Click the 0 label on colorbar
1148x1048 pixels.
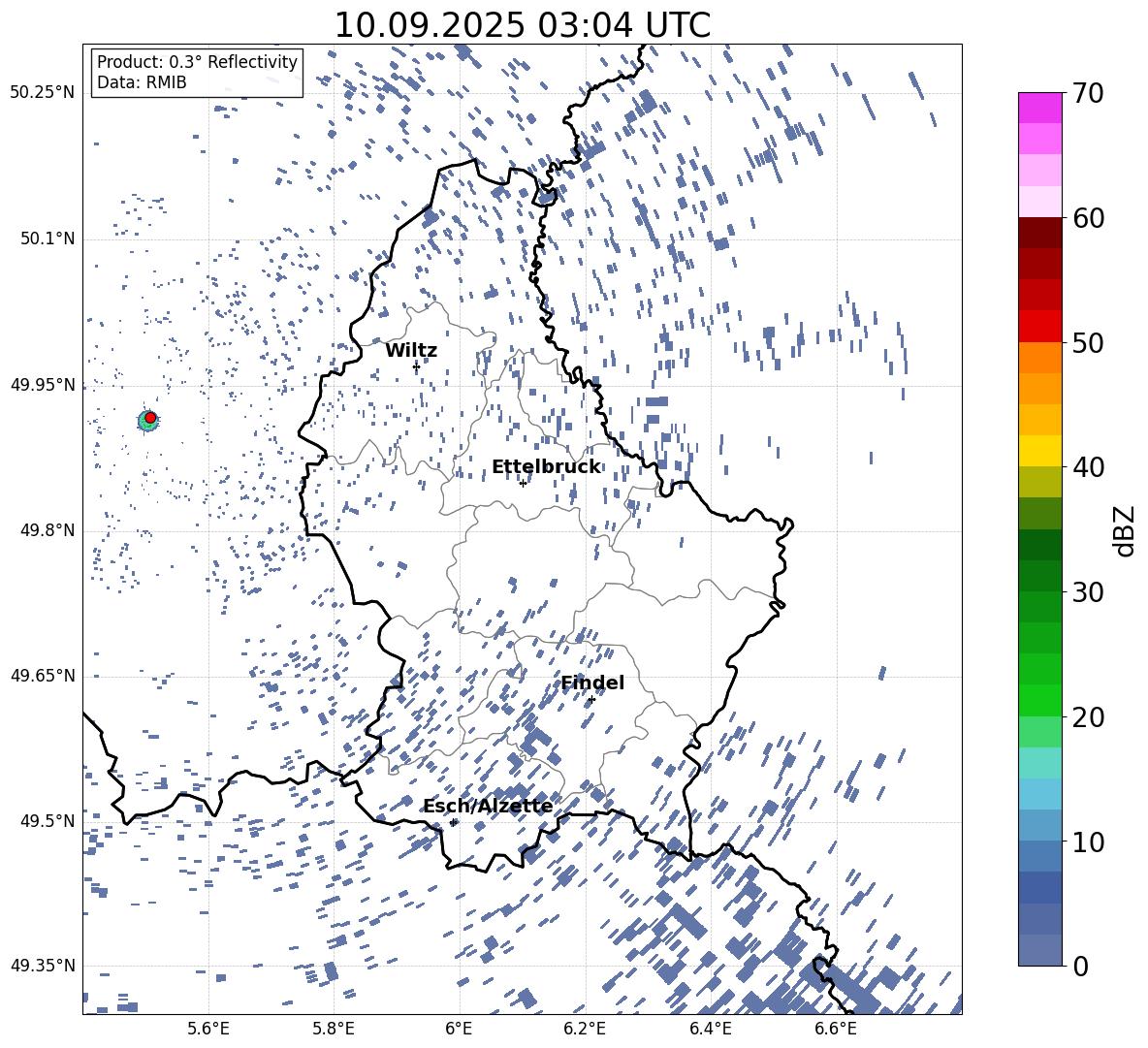1081,966
